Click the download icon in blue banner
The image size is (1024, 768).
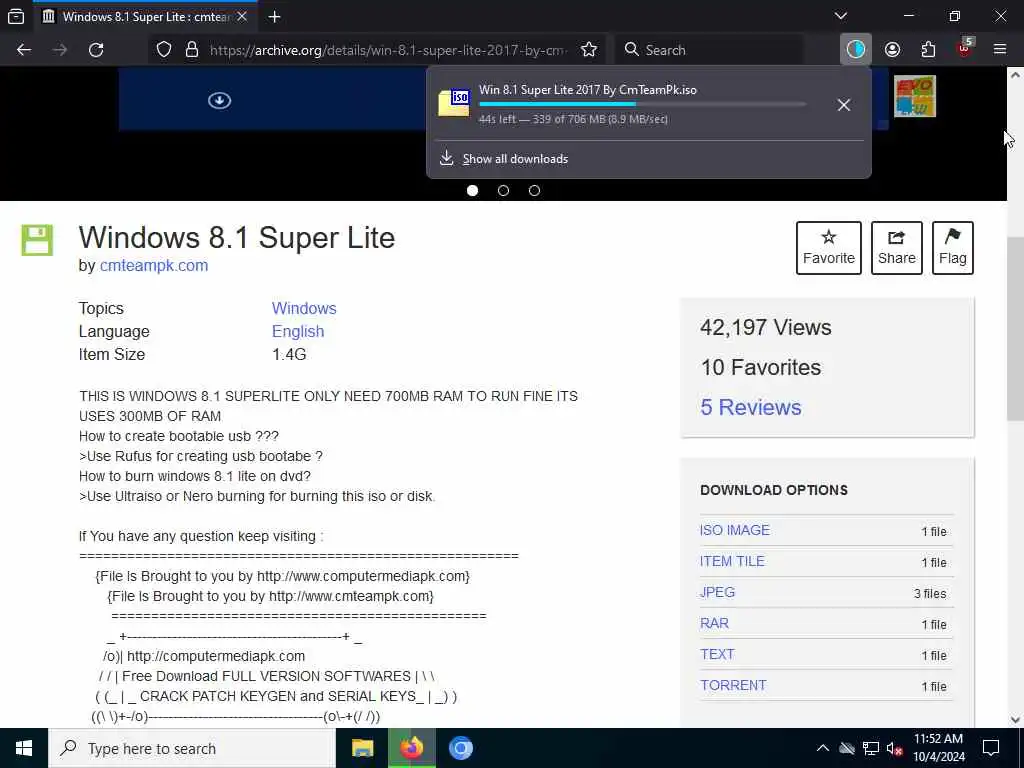(219, 100)
